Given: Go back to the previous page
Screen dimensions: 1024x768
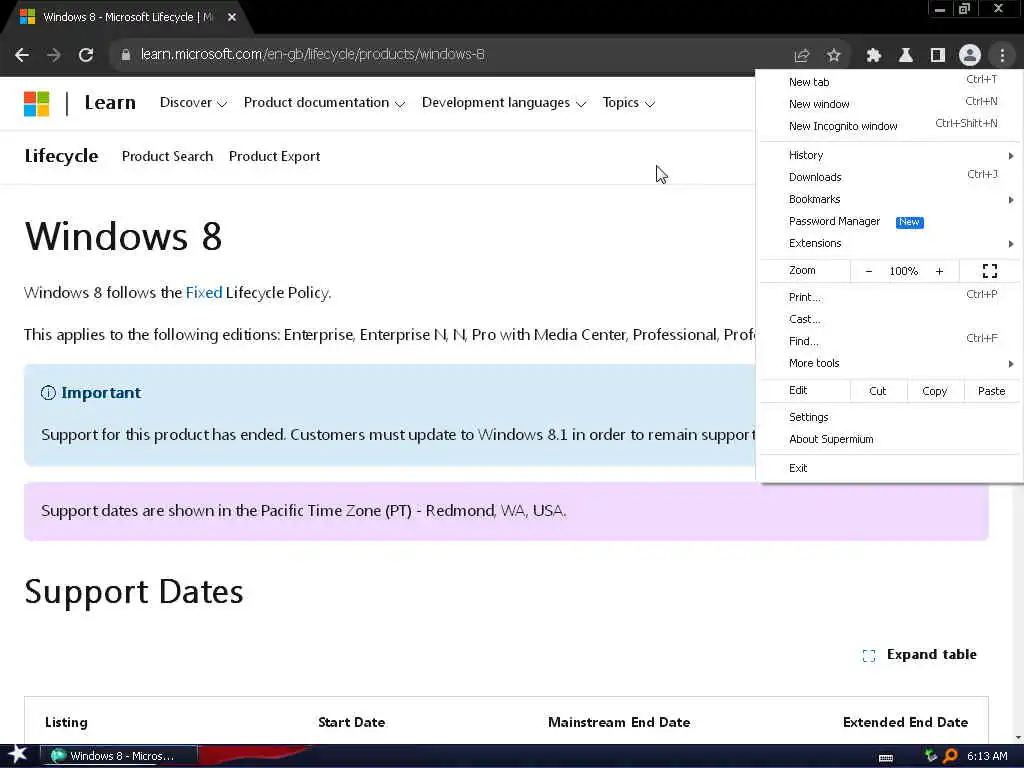Looking at the screenshot, I should (22, 55).
